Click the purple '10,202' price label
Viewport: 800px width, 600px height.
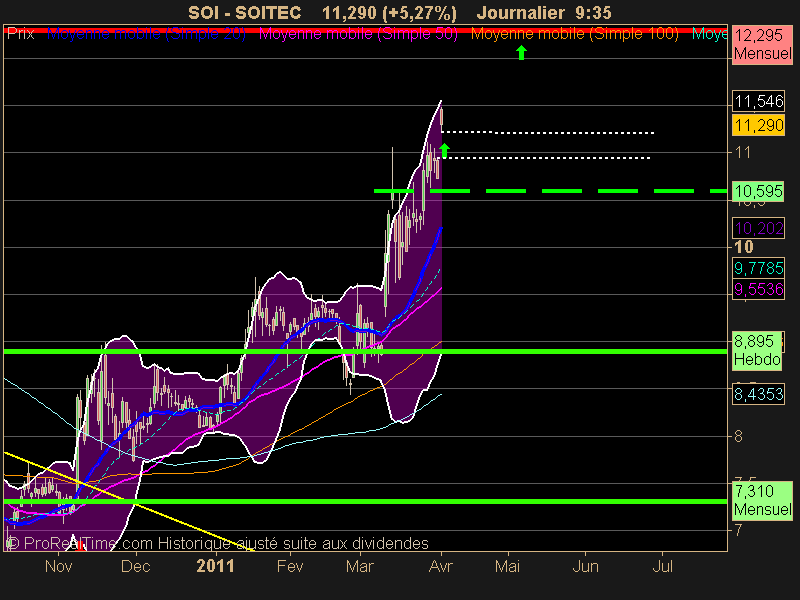(x=759, y=228)
